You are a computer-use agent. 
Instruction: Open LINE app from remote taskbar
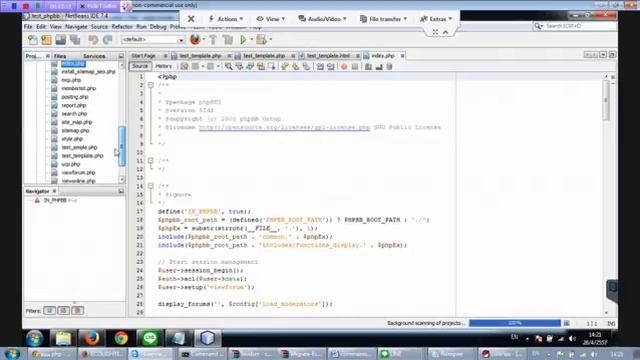(150, 338)
